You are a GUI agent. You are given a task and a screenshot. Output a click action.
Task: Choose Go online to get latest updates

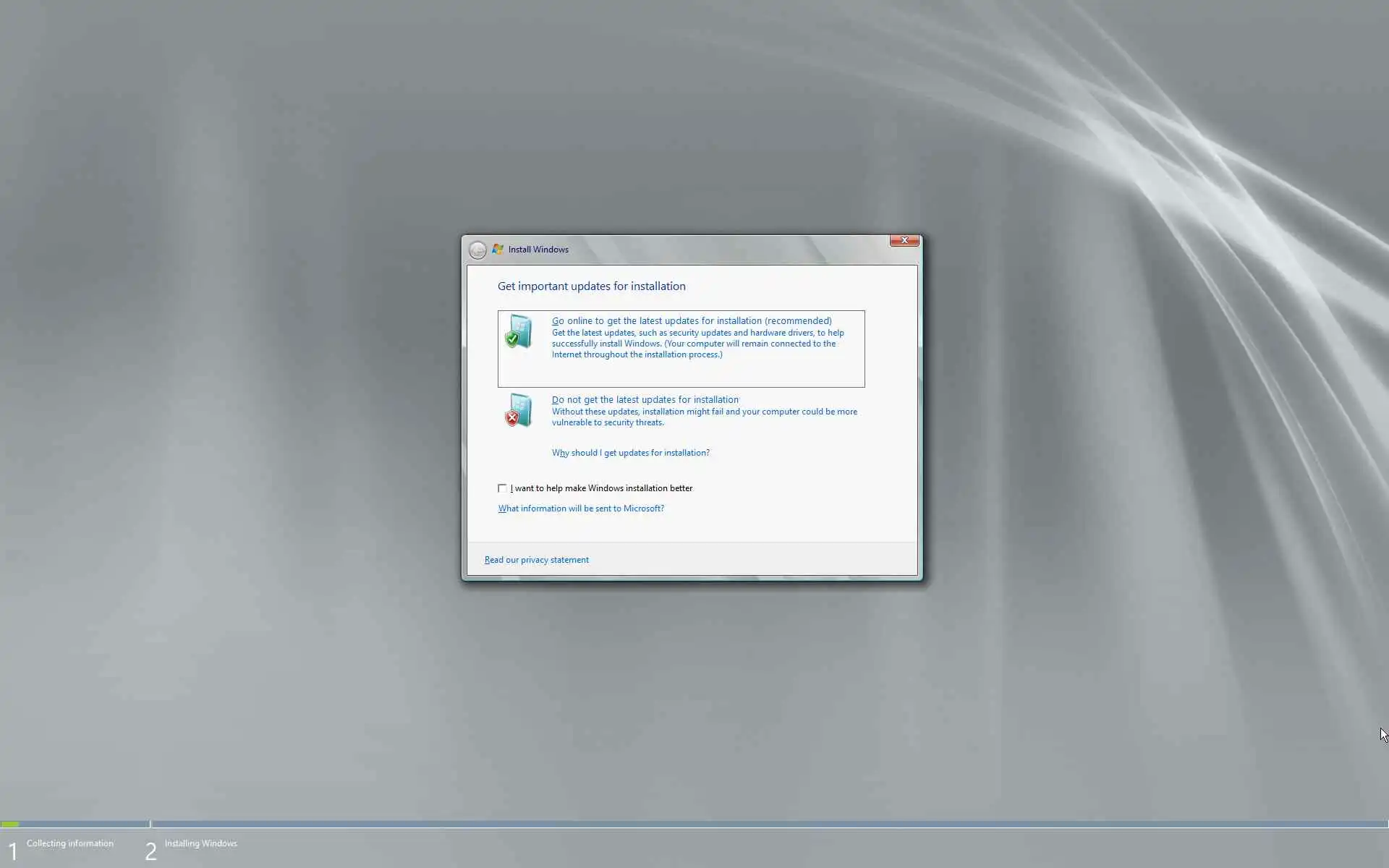[691, 321]
